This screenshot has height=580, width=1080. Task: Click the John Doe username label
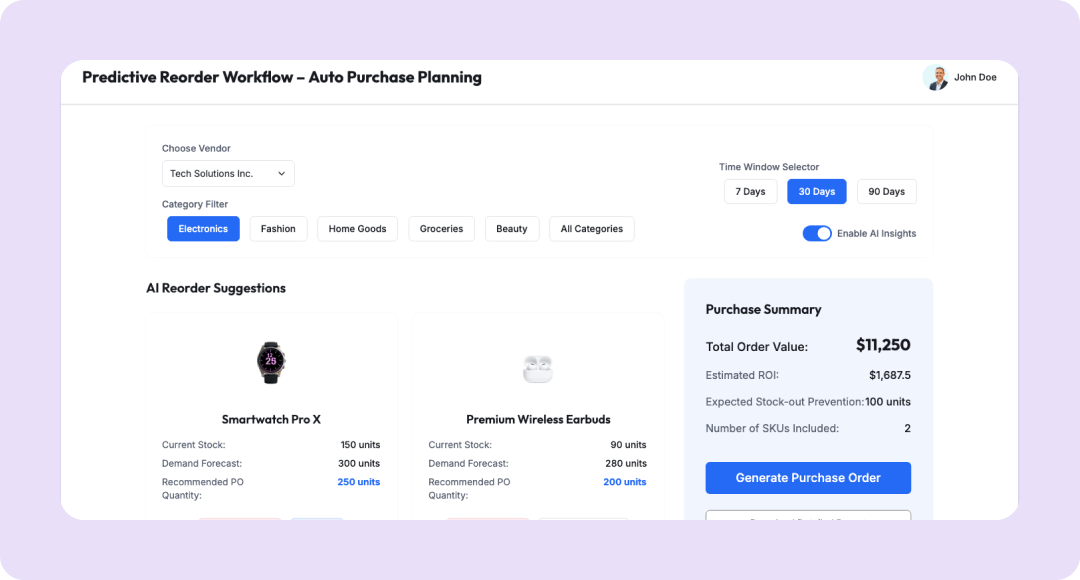pyautogui.click(x=975, y=78)
